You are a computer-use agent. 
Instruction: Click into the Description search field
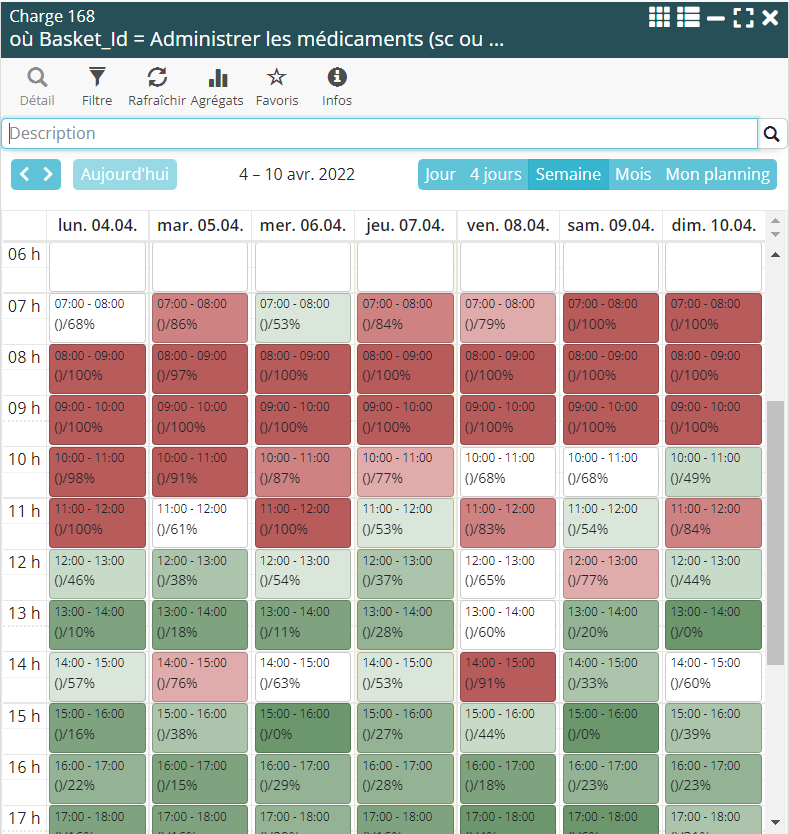click(380, 134)
